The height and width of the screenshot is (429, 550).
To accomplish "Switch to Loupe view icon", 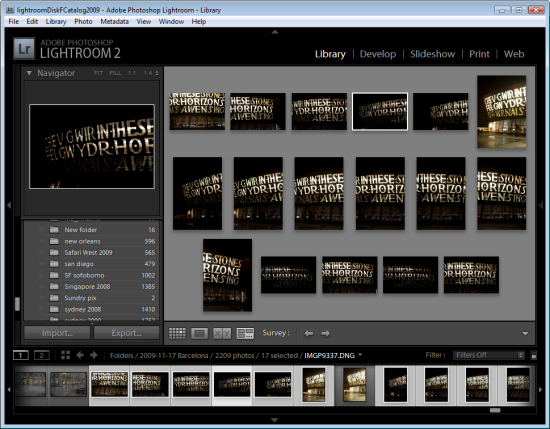I will (199, 333).
